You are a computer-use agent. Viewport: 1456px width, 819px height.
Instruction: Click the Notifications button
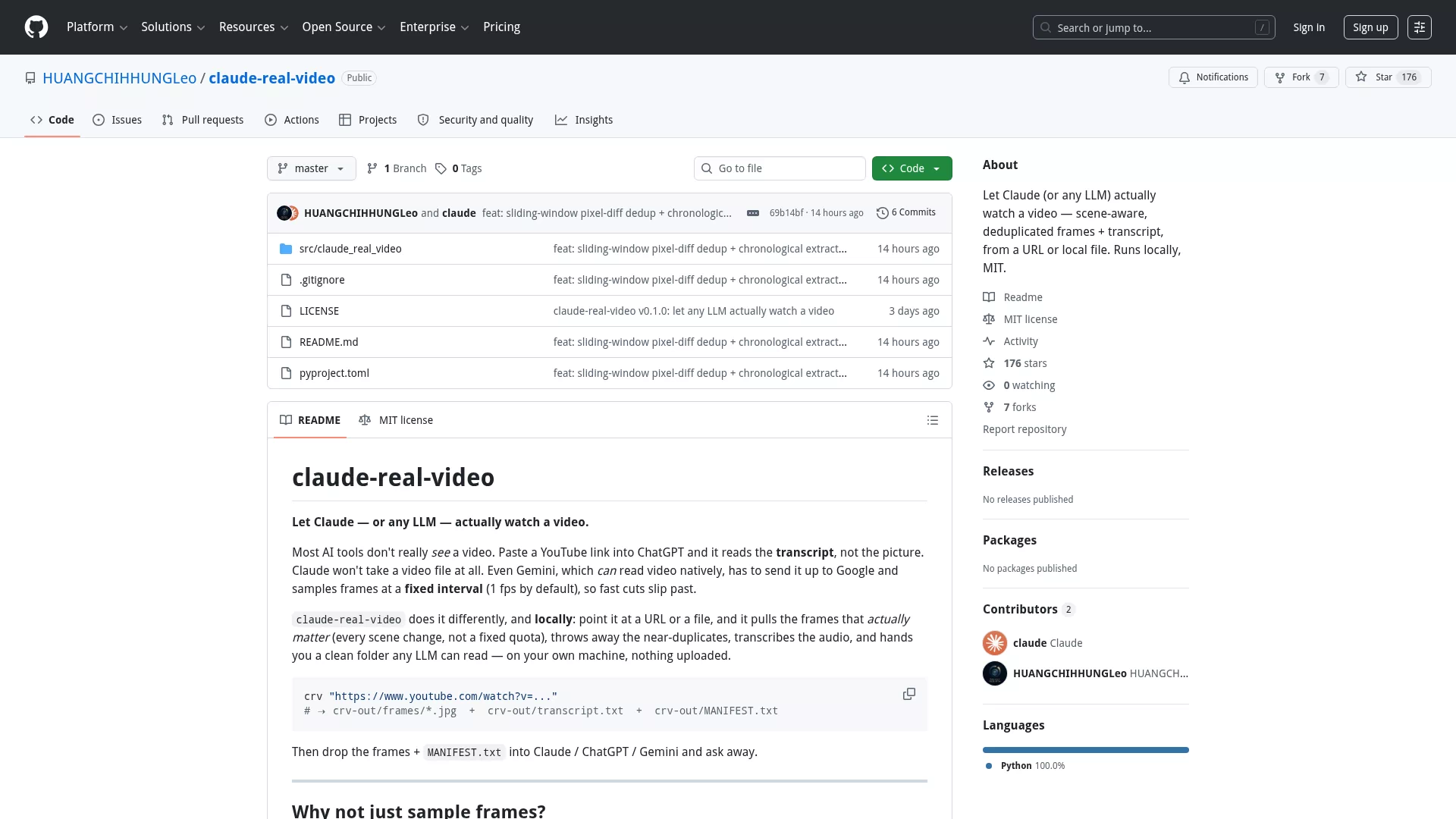[x=1213, y=77]
